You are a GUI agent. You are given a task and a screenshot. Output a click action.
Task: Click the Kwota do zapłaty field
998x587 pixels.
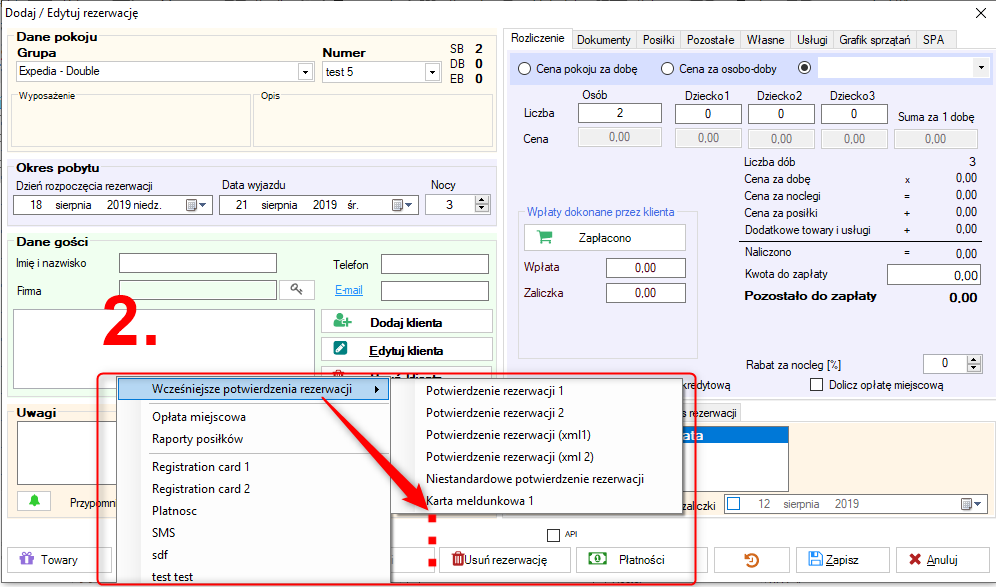(x=933, y=275)
